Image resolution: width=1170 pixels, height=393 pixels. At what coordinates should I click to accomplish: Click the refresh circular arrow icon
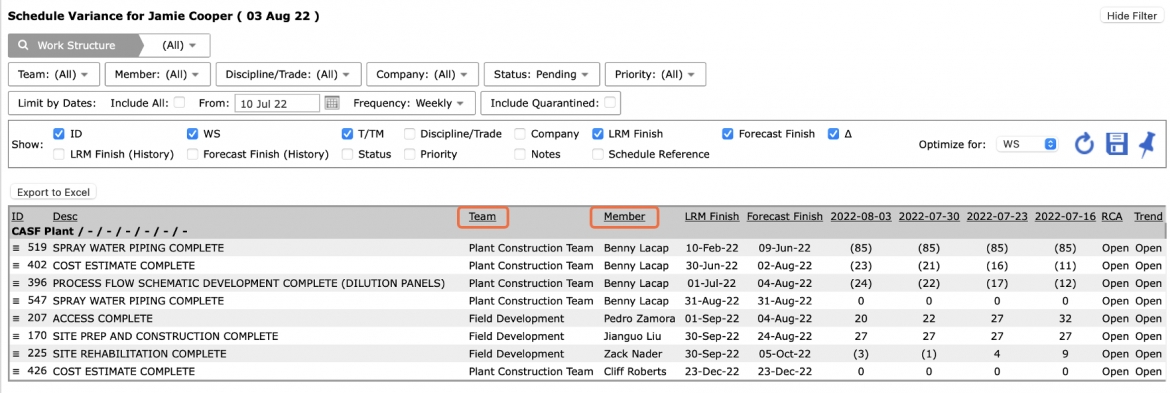pyautogui.click(x=1083, y=144)
